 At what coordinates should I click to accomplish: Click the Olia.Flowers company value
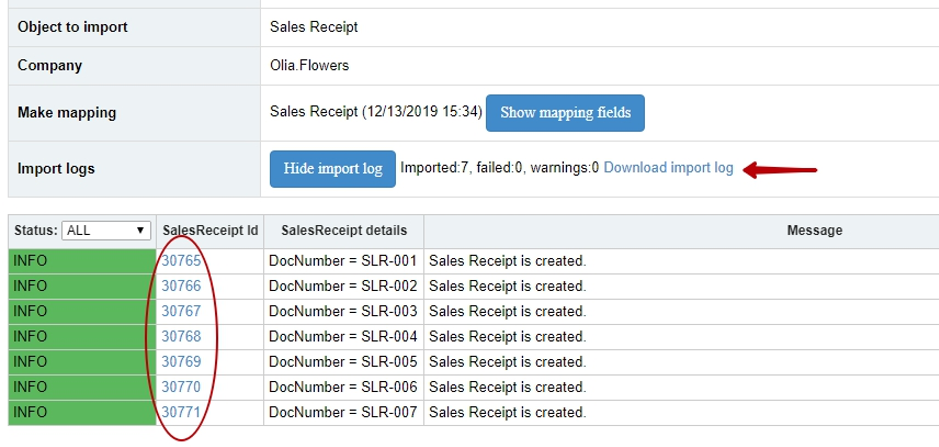coord(309,65)
